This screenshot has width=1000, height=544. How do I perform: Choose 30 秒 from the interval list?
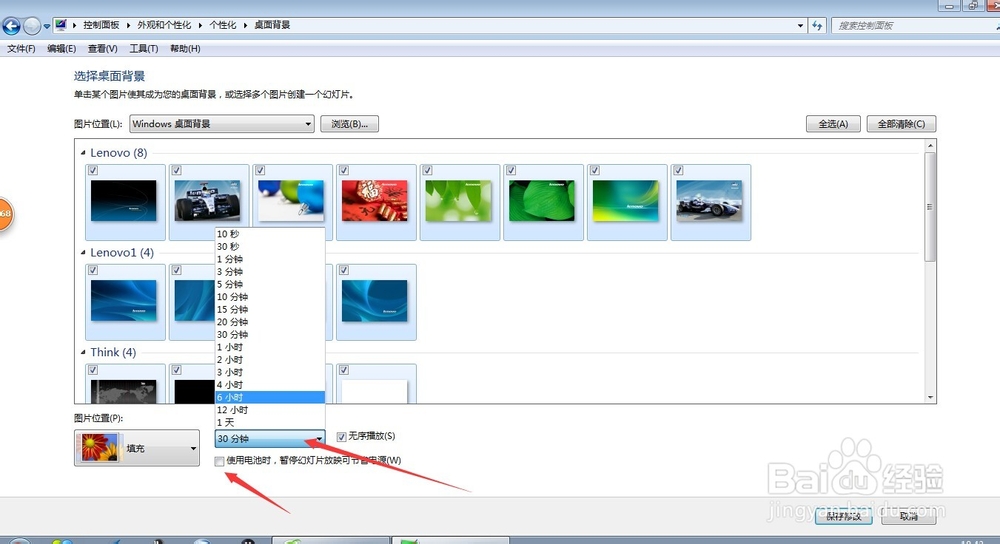[270, 246]
